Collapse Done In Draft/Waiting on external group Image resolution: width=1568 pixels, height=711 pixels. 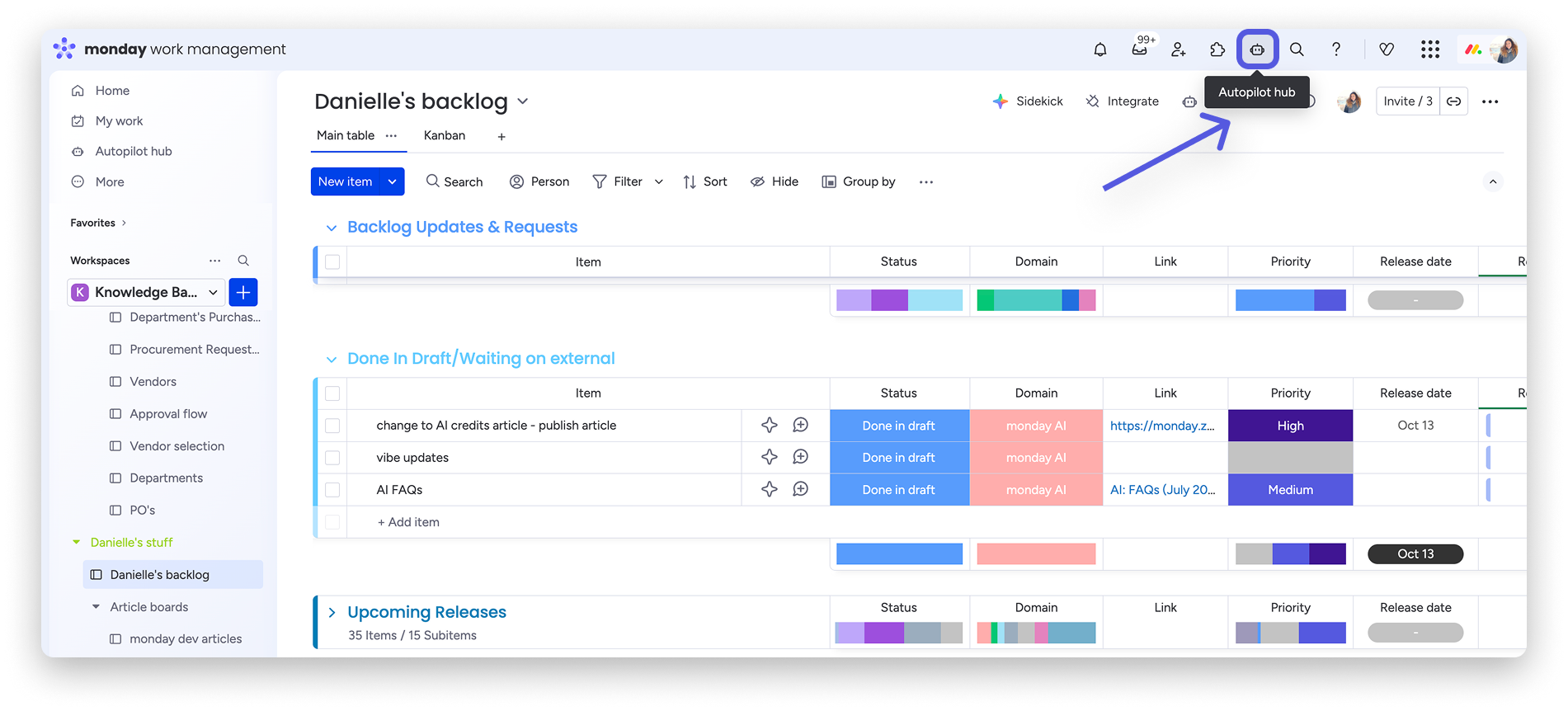(x=332, y=360)
